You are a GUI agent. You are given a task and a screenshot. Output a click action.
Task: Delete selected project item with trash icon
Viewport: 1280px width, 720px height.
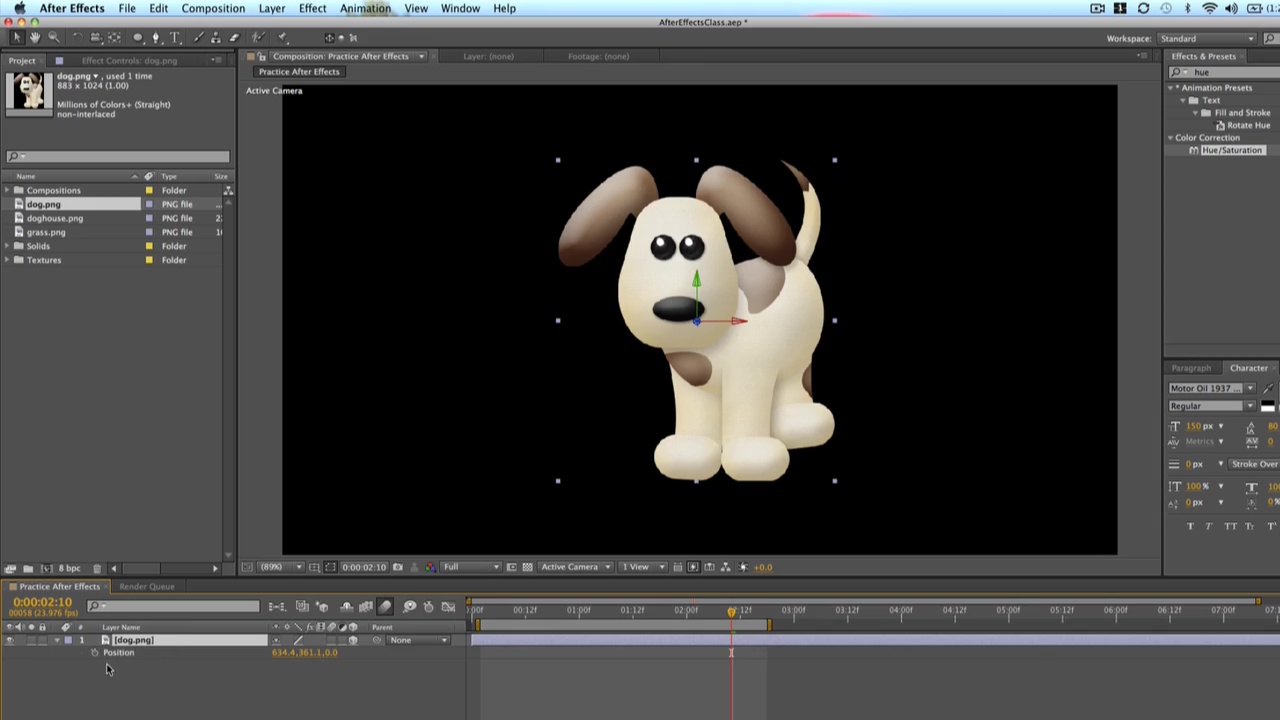click(x=97, y=569)
